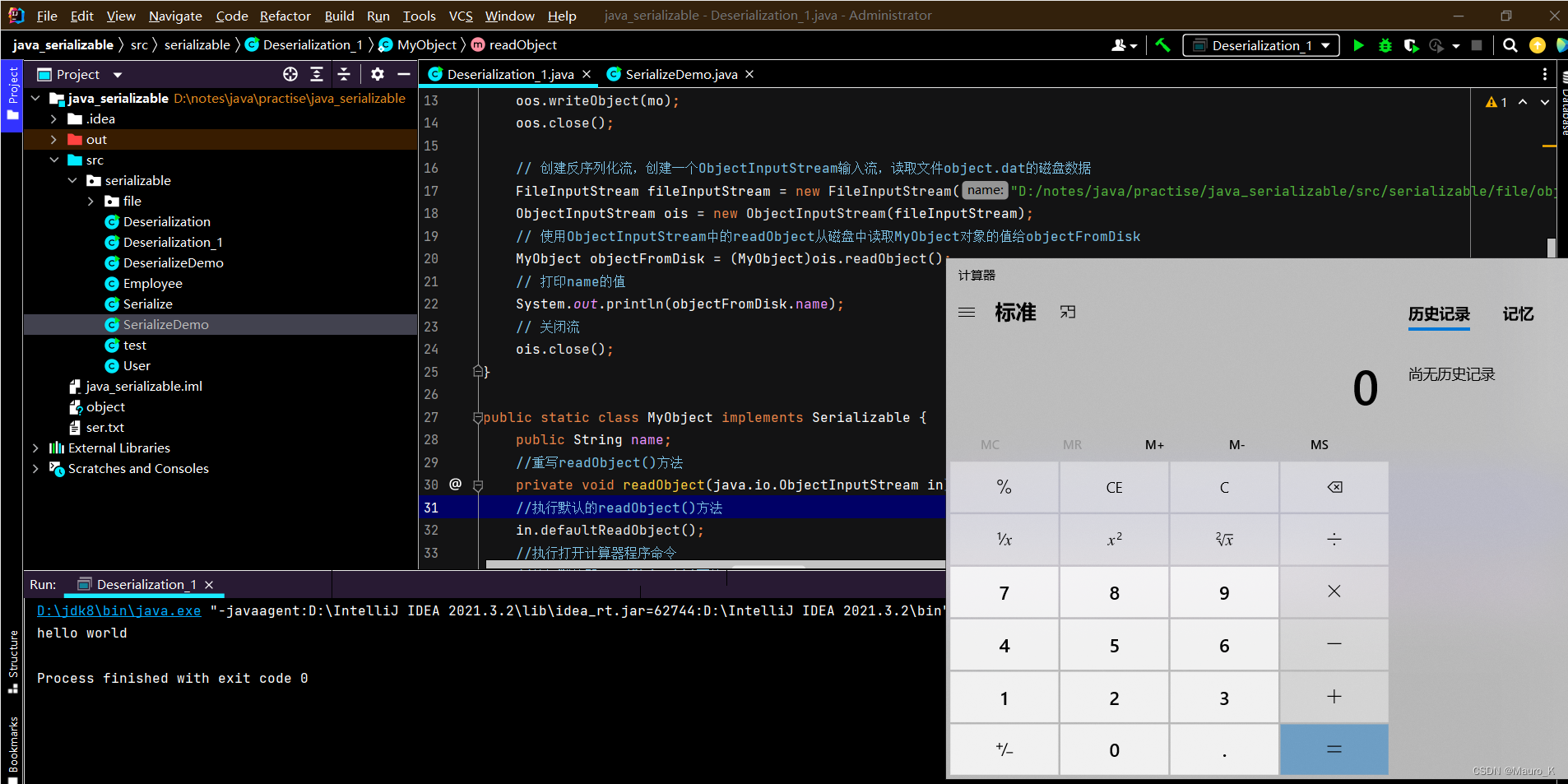Hide the Project tool window
The height and width of the screenshot is (784, 1568).
tap(404, 74)
